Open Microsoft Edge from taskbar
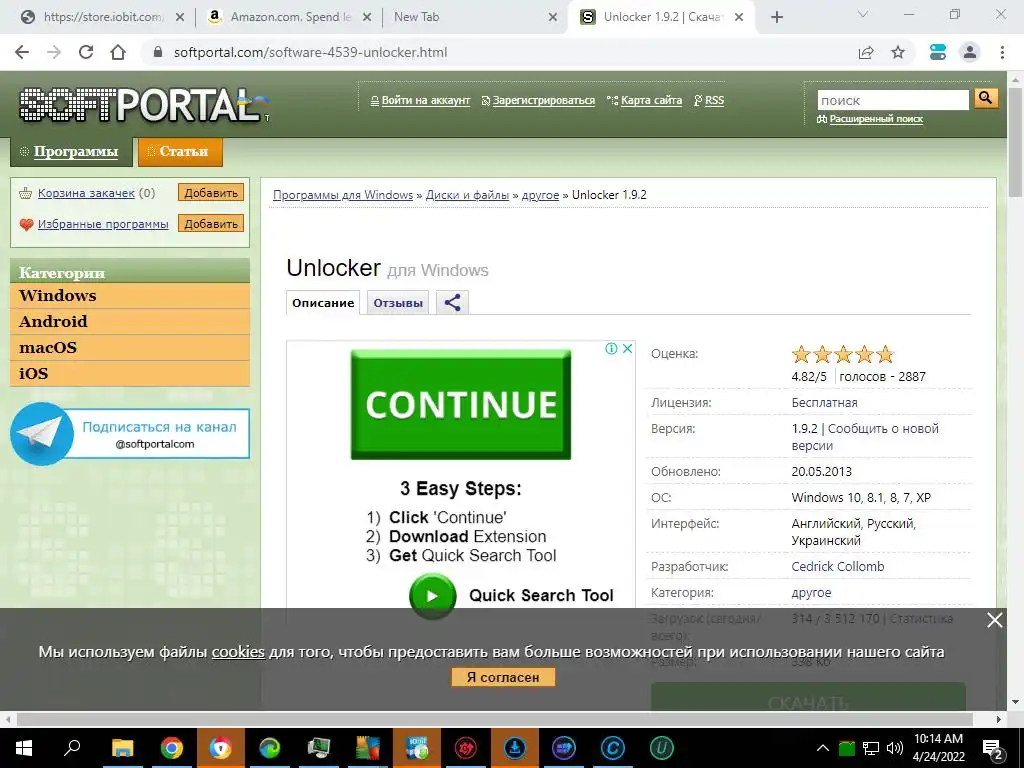 270,748
